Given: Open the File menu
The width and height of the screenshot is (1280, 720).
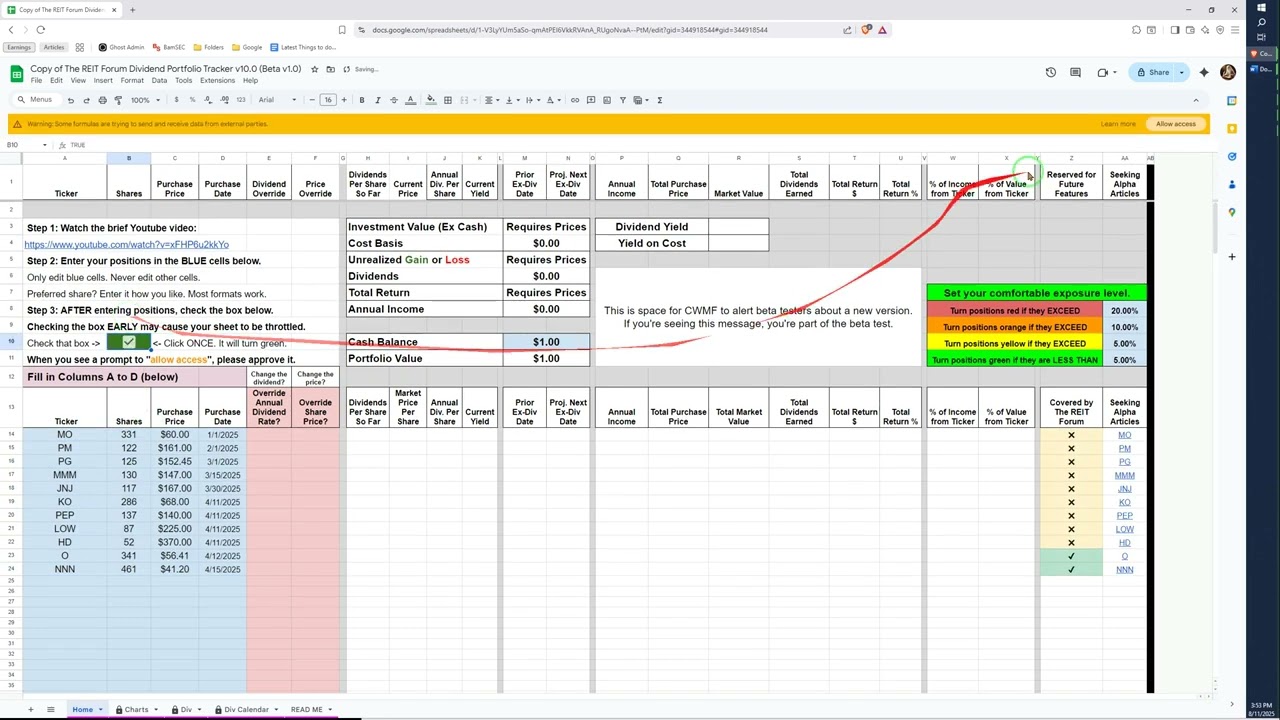Looking at the screenshot, I should [x=36, y=80].
